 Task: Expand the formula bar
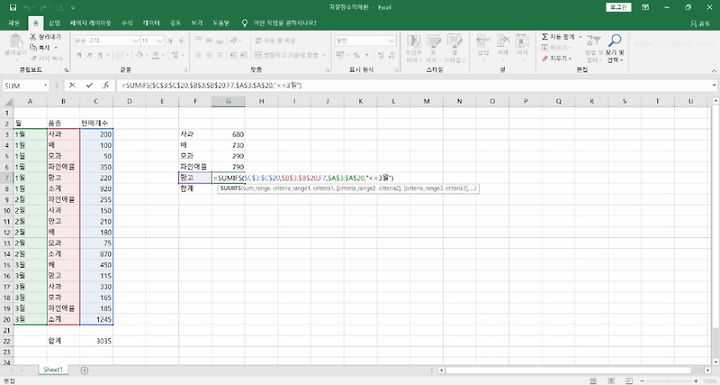pyautogui.click(x=714, y=85)
